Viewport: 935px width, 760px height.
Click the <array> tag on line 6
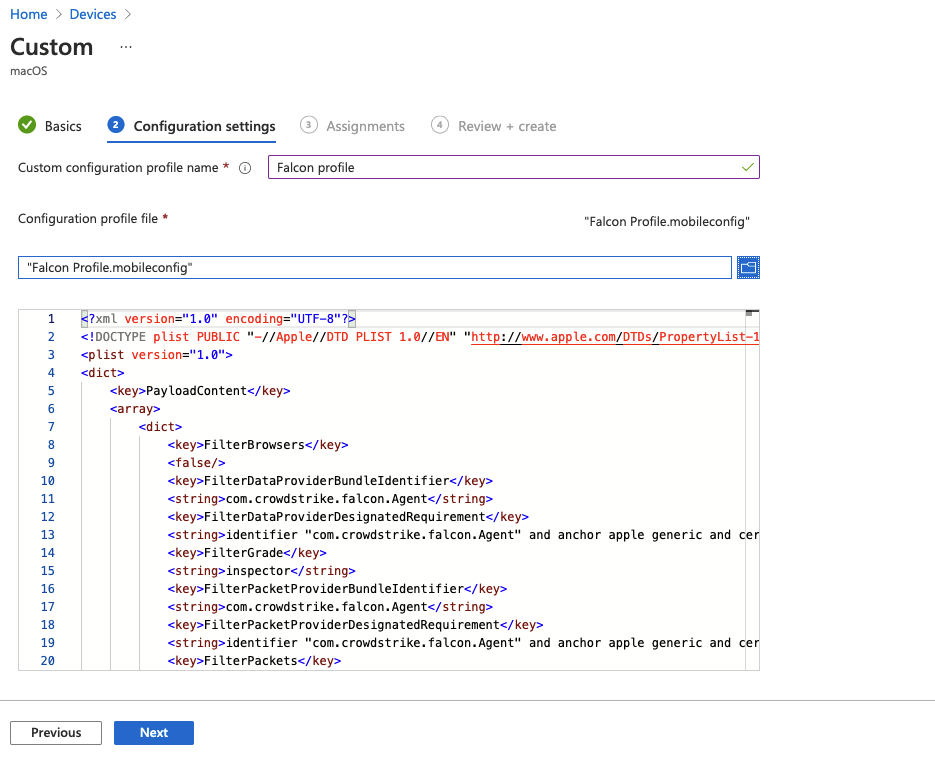(135, 409)
